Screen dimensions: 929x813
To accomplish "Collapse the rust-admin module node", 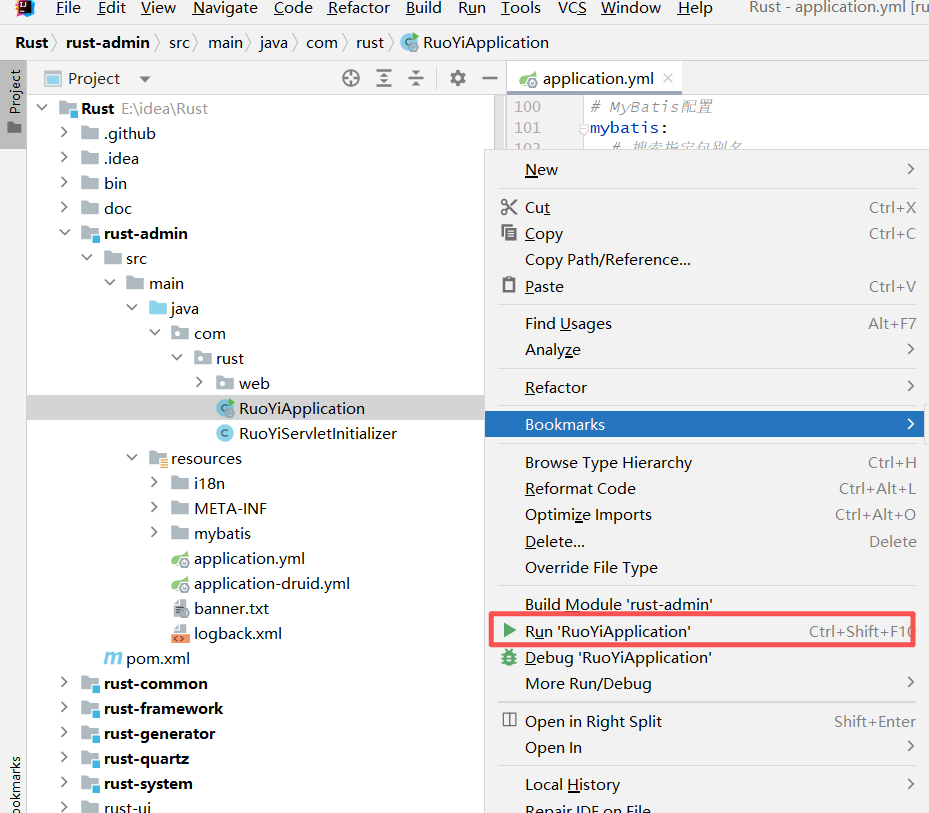I will (x=64, y=233).
